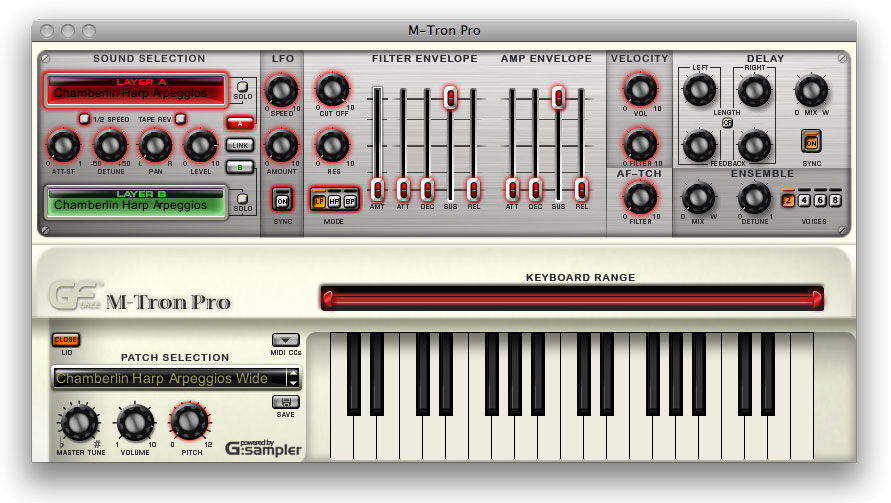The image size is (891, 503).
Task: Open Layer B sound selection display
Action: coord(136,202)
